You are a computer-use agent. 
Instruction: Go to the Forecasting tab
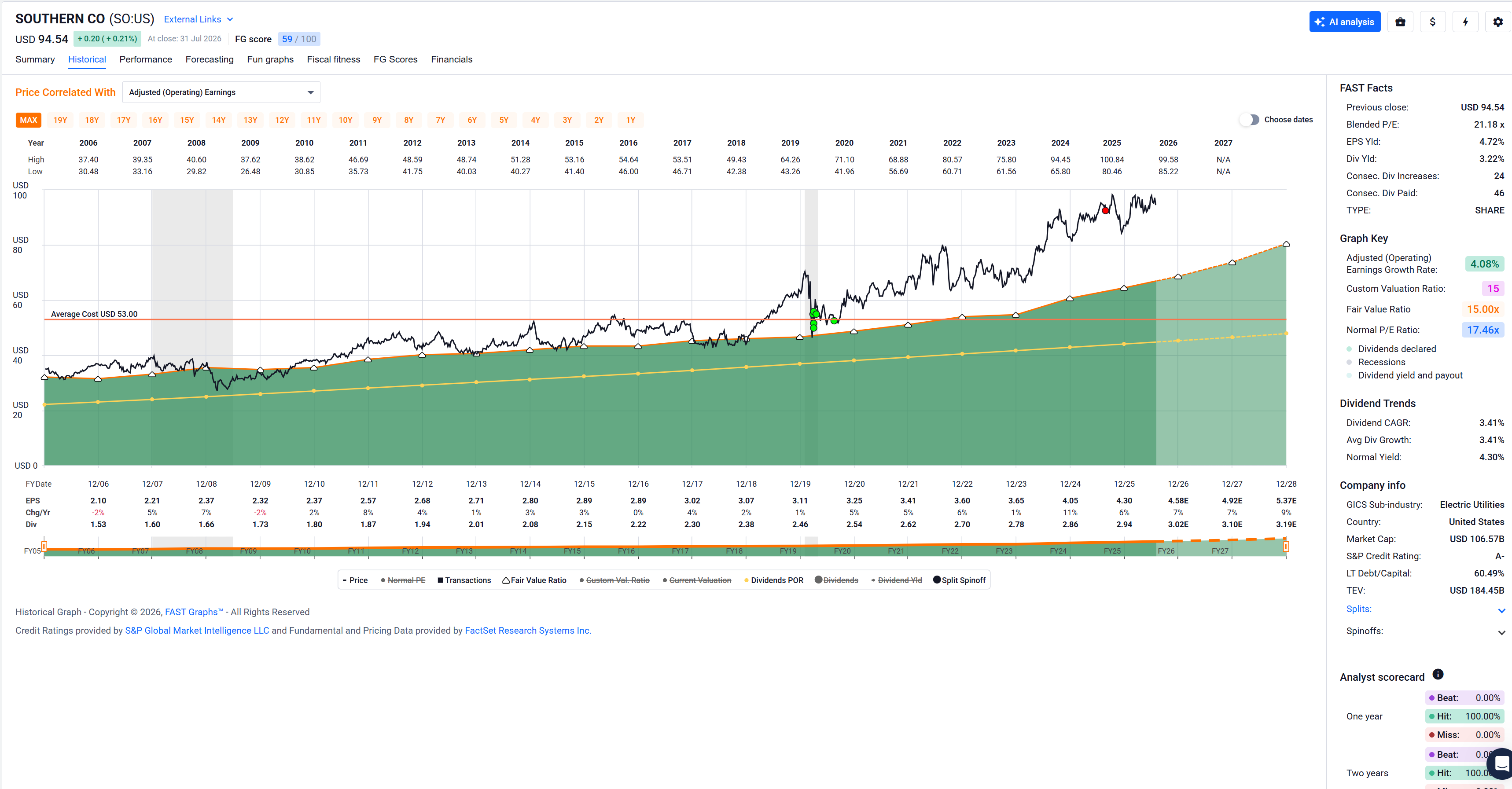(210, 59)
